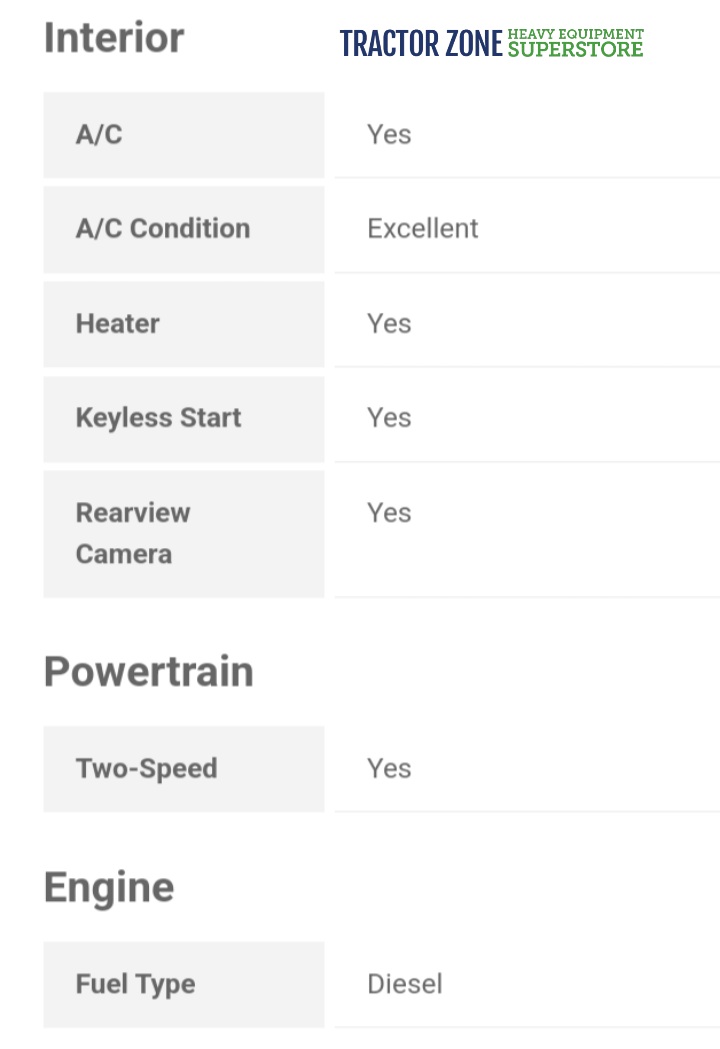Click the Heater label cell
720x1049 pixels.
(x=183, y=324)
